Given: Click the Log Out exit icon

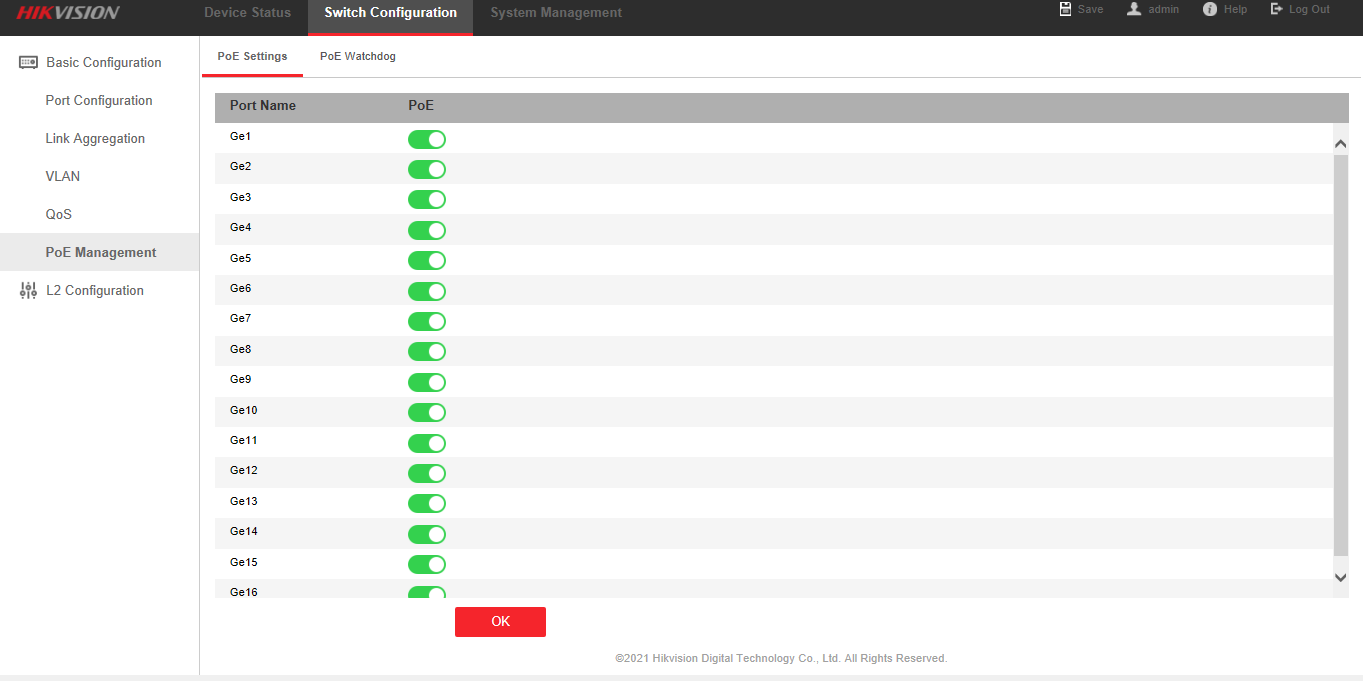Looking at the screenshot, I should click(x=1276, y=9).
